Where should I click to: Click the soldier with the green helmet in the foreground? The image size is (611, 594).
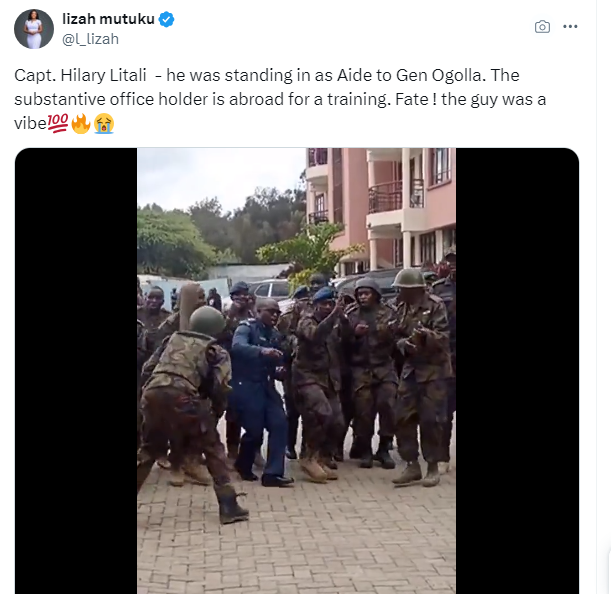click(189, 407)
